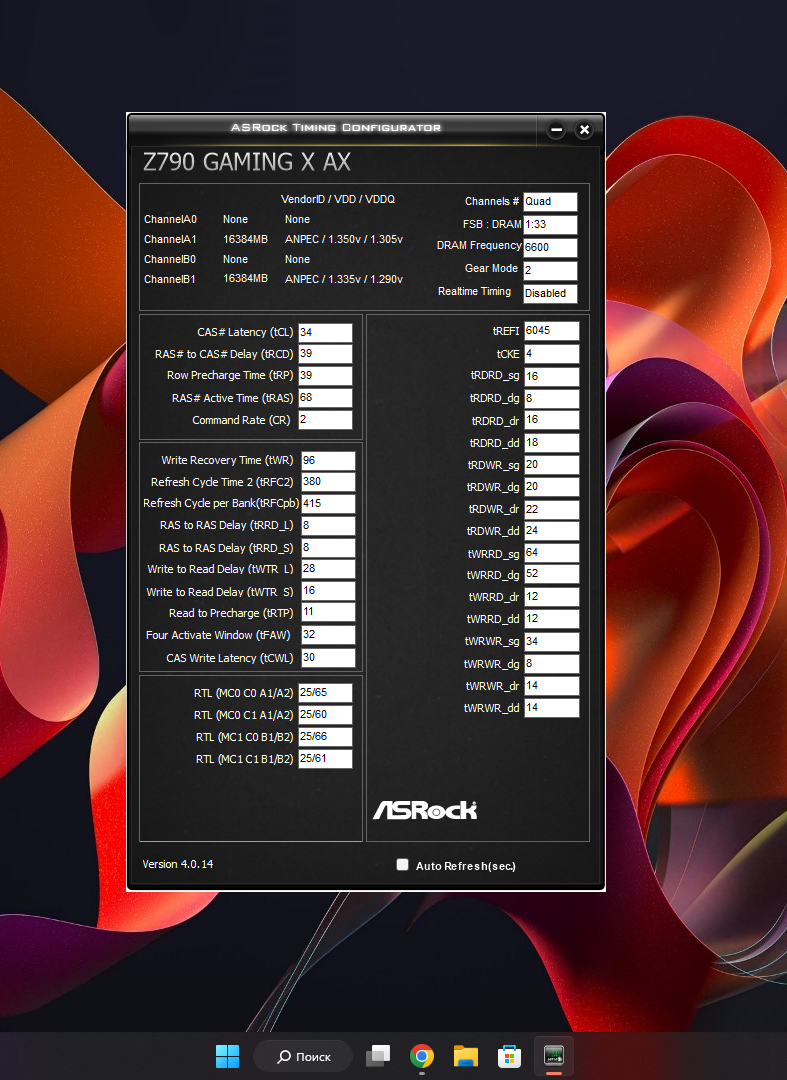Select the tCKE value field
787x1080 pixels.
click(x=552, y=354)
